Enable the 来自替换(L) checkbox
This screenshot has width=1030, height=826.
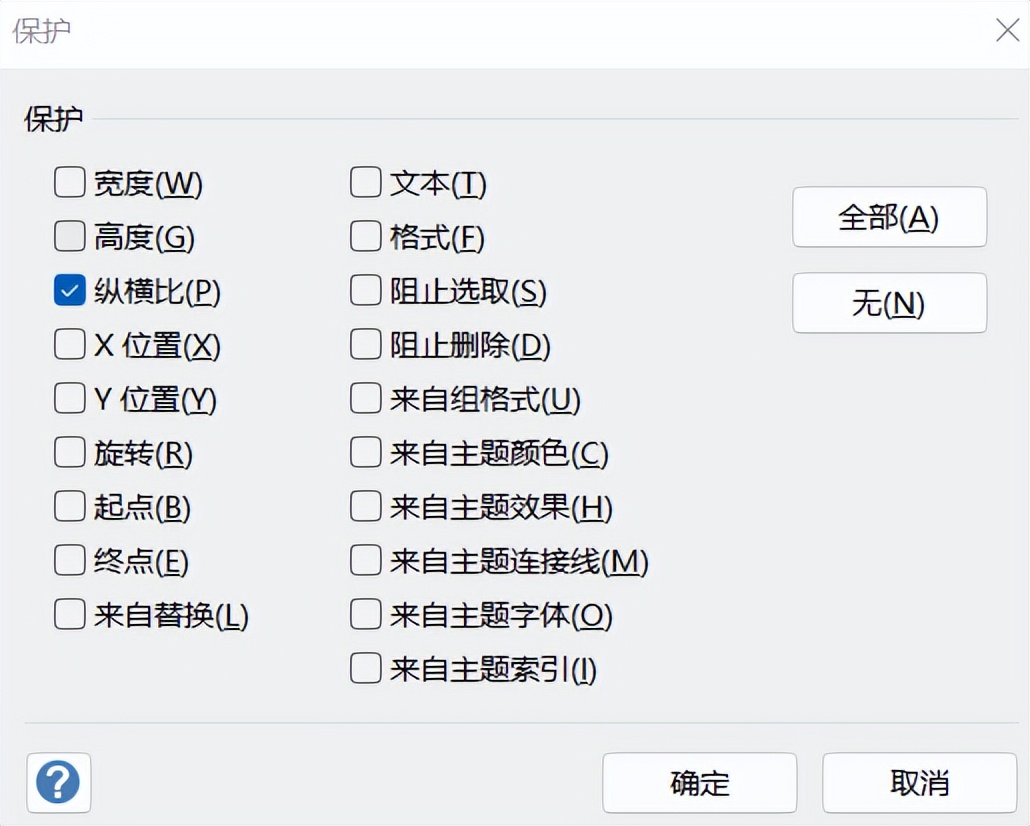(x=70, y=614)
